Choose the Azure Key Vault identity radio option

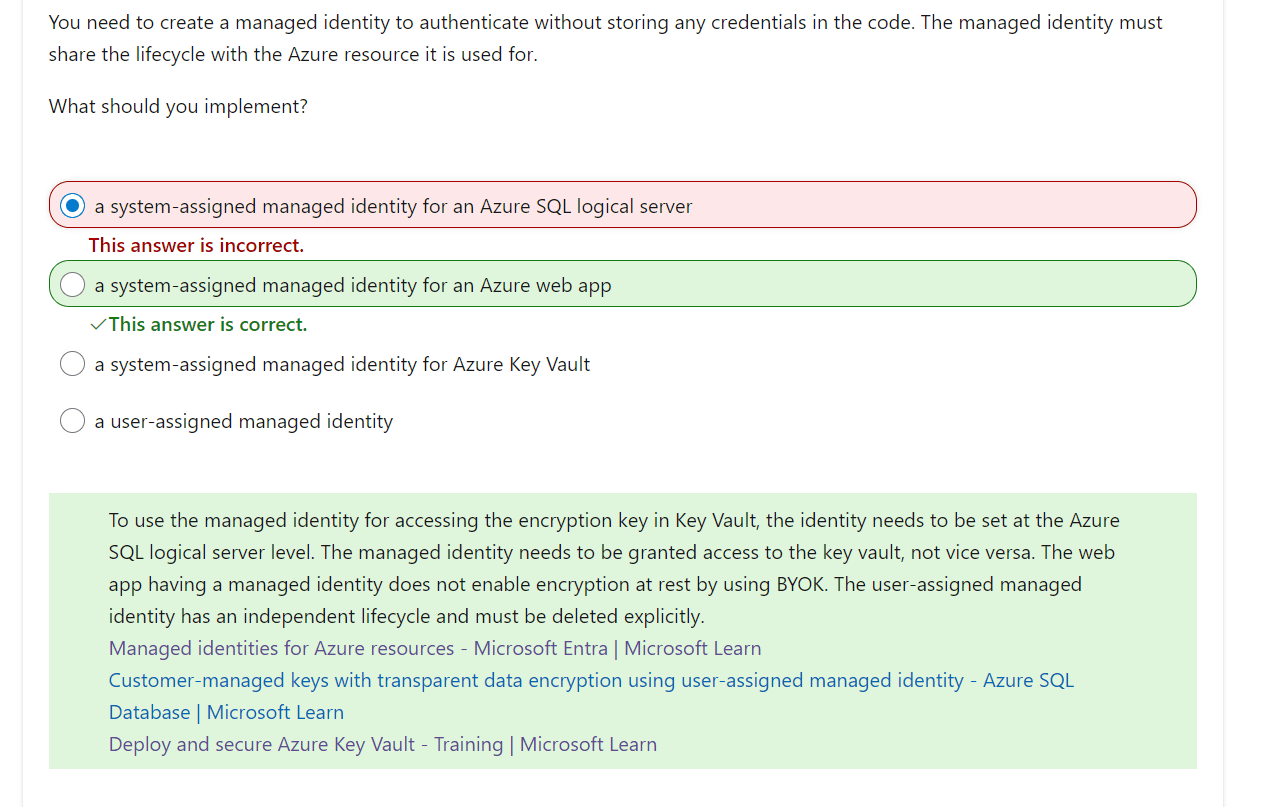(x=72, y=364)
